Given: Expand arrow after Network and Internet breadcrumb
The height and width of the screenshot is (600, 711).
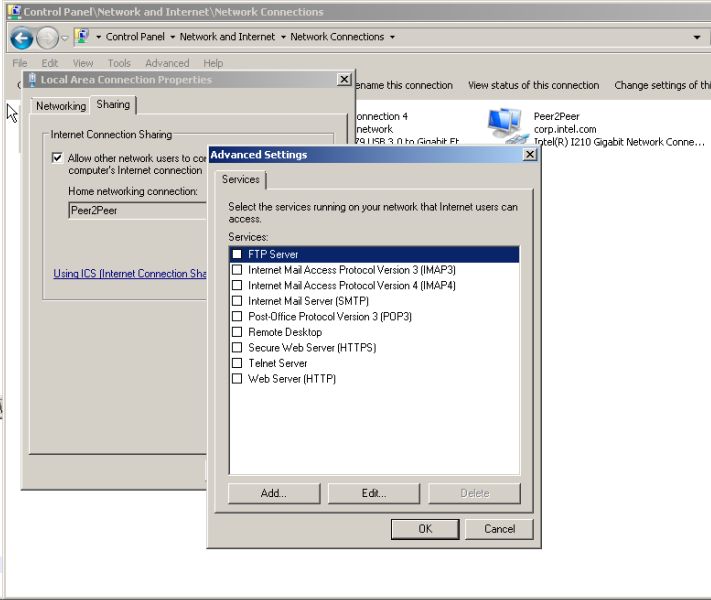Looking at the screenshot, I should pyautogui.click(x=283, y=37).
